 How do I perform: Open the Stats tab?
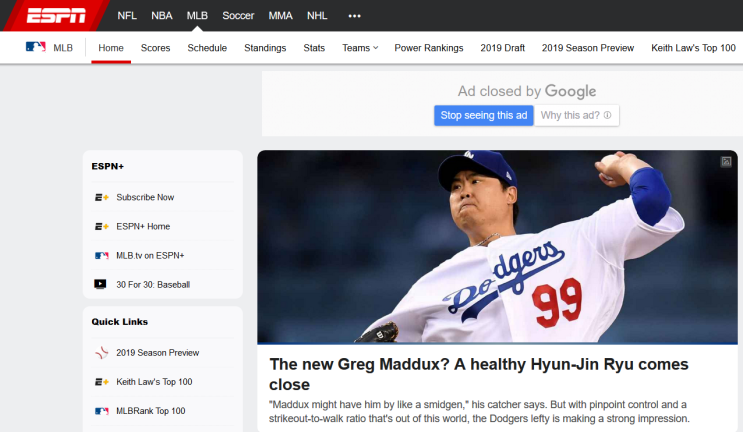(x=314, y=48)
